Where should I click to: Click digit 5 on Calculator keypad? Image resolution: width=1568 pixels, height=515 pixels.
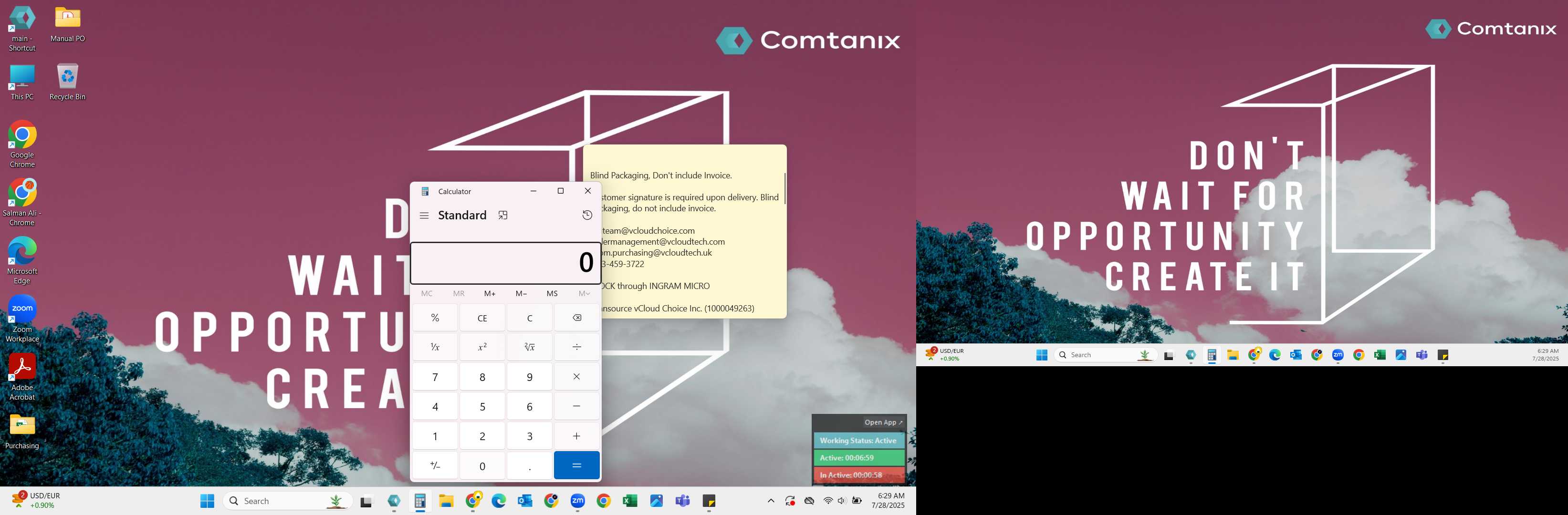tap(482, 406)
